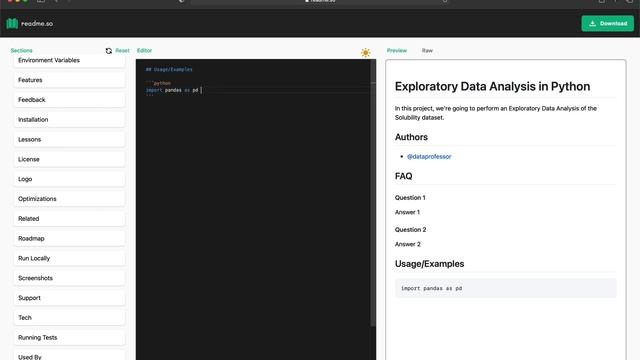
Task: Click the Answer 1 text in preview
Action: pyautogui.click(x=407, y=212)
